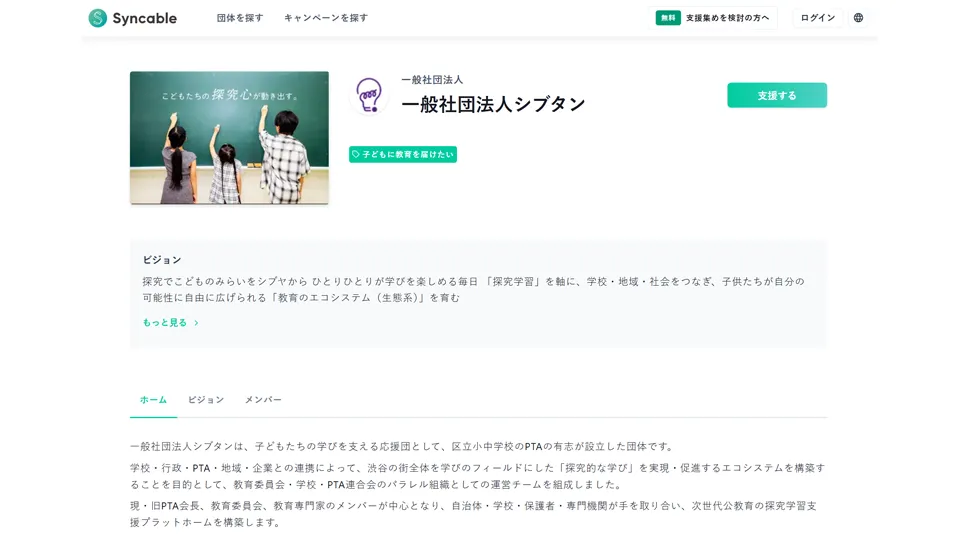The height and width of the screenshot is (540, 960).
Task: Open the 団体を探す menu item
Action: (240, 18)
